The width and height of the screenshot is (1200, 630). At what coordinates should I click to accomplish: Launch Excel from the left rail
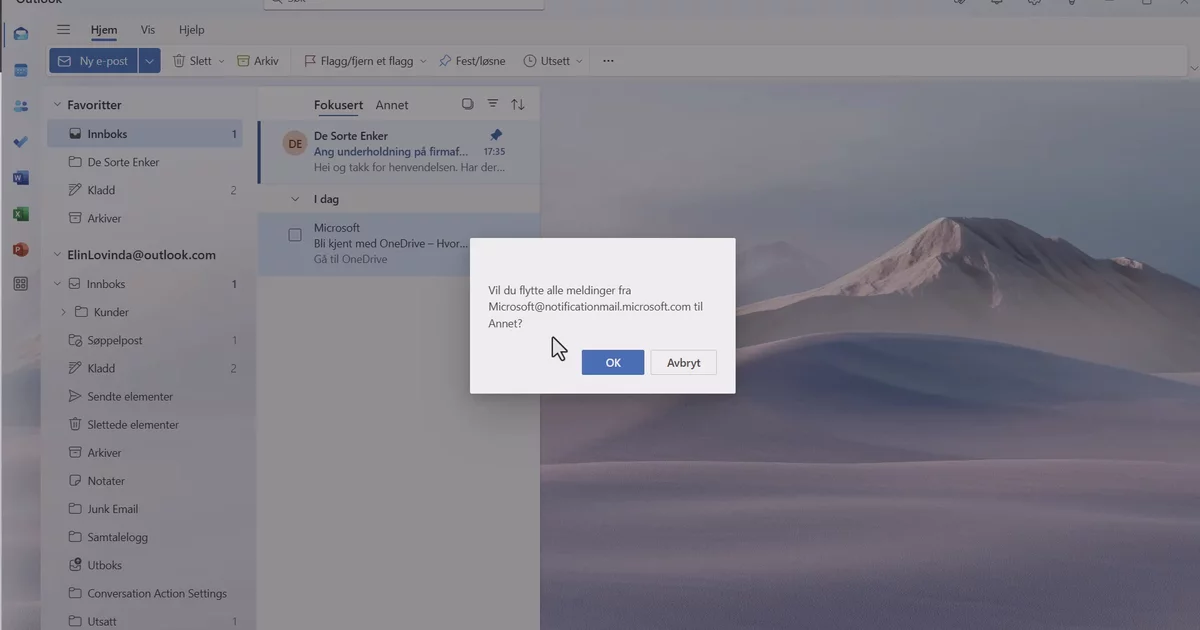pyautogui.click(x=21, y=214)
